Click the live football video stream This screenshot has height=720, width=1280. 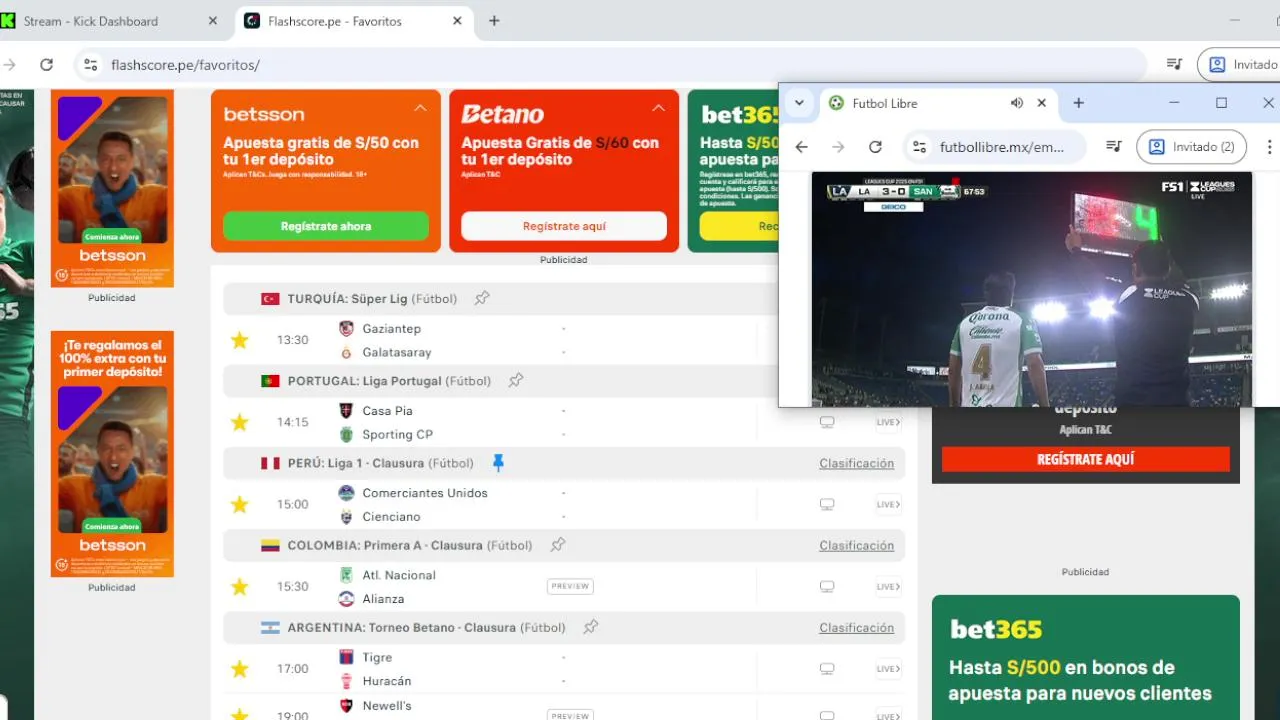(x=1031, y=289)
